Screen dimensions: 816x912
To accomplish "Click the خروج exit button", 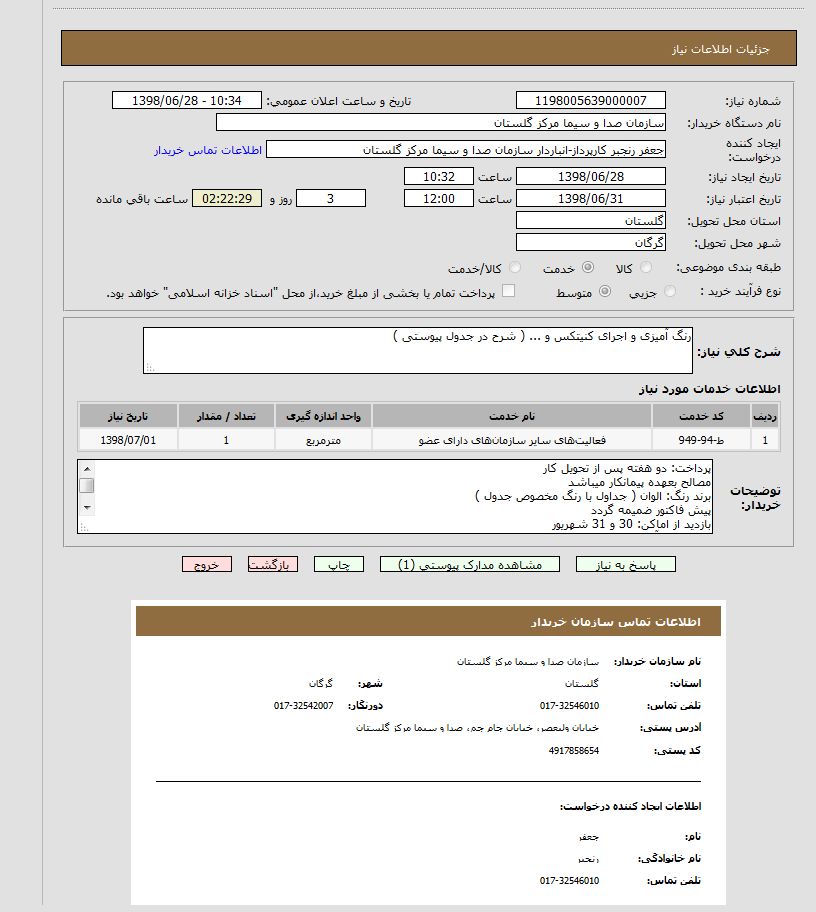I will (208, 564).
